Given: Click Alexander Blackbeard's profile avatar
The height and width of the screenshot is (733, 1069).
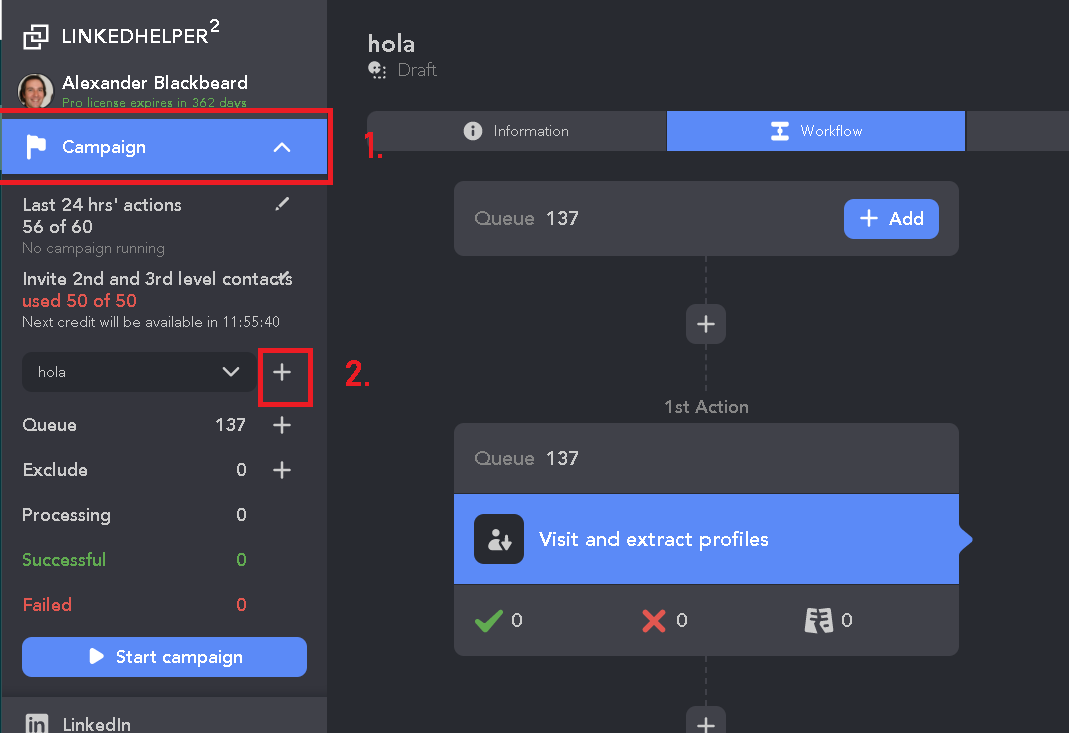Looking at the screenshot, I should tap(36, 91).
